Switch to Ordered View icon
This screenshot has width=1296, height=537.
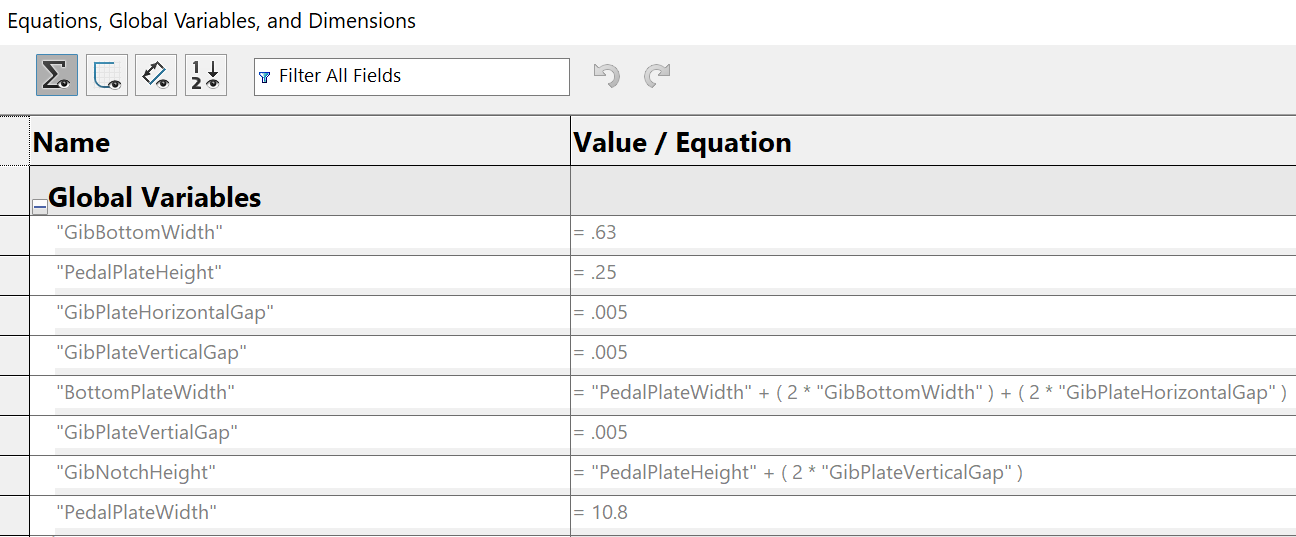(x=206, y=75)
